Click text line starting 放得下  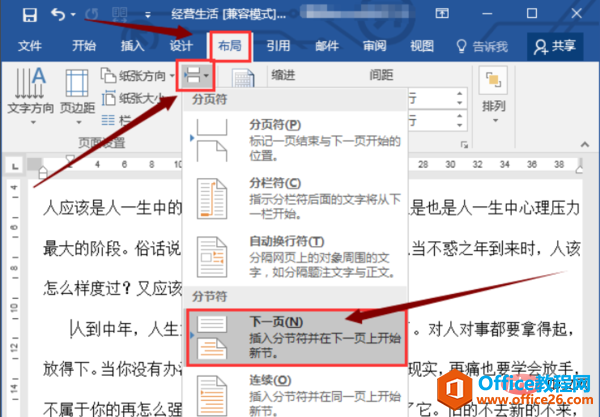coord(112,370)
